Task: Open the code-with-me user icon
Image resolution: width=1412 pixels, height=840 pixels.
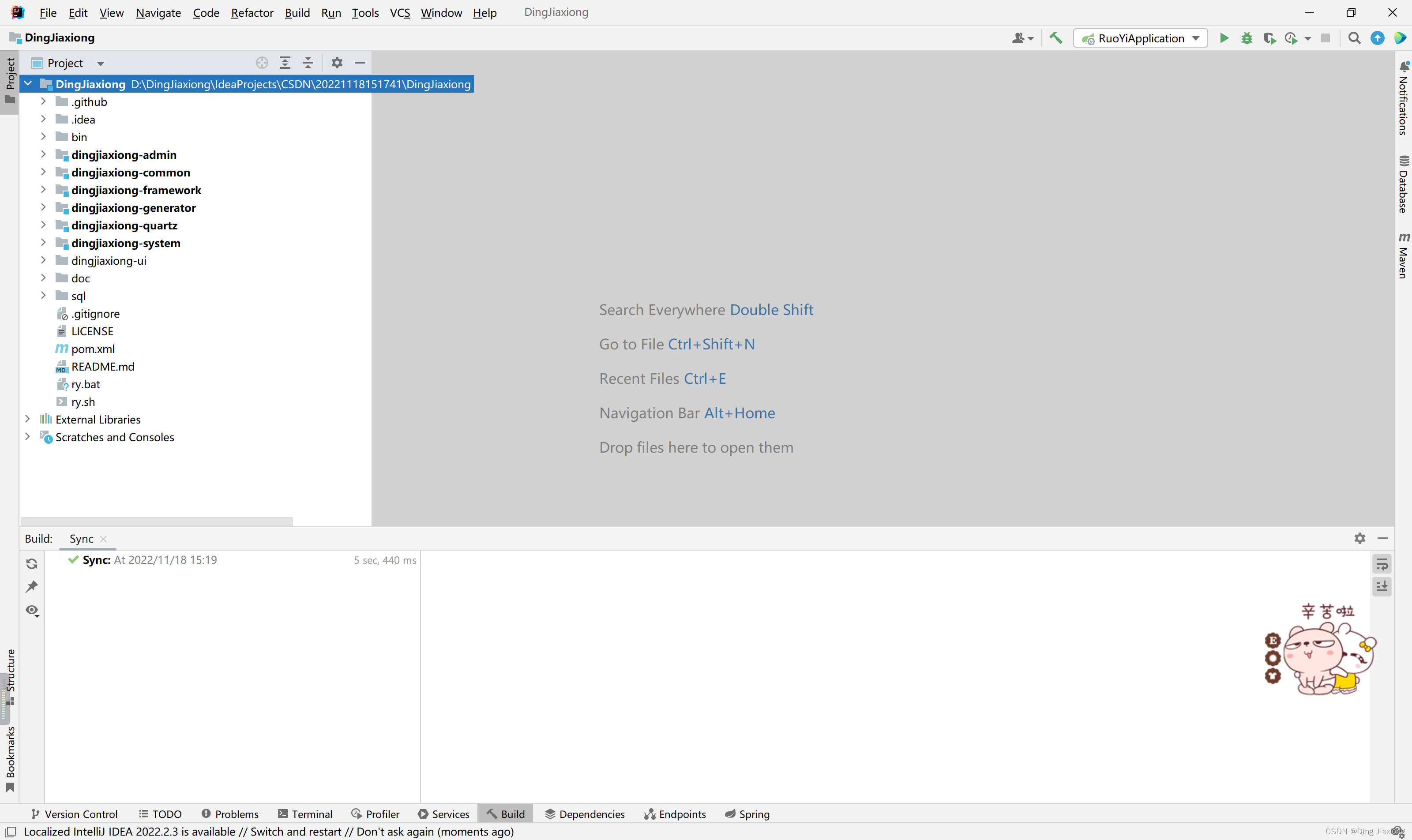Action: [x=1022, y=38]
